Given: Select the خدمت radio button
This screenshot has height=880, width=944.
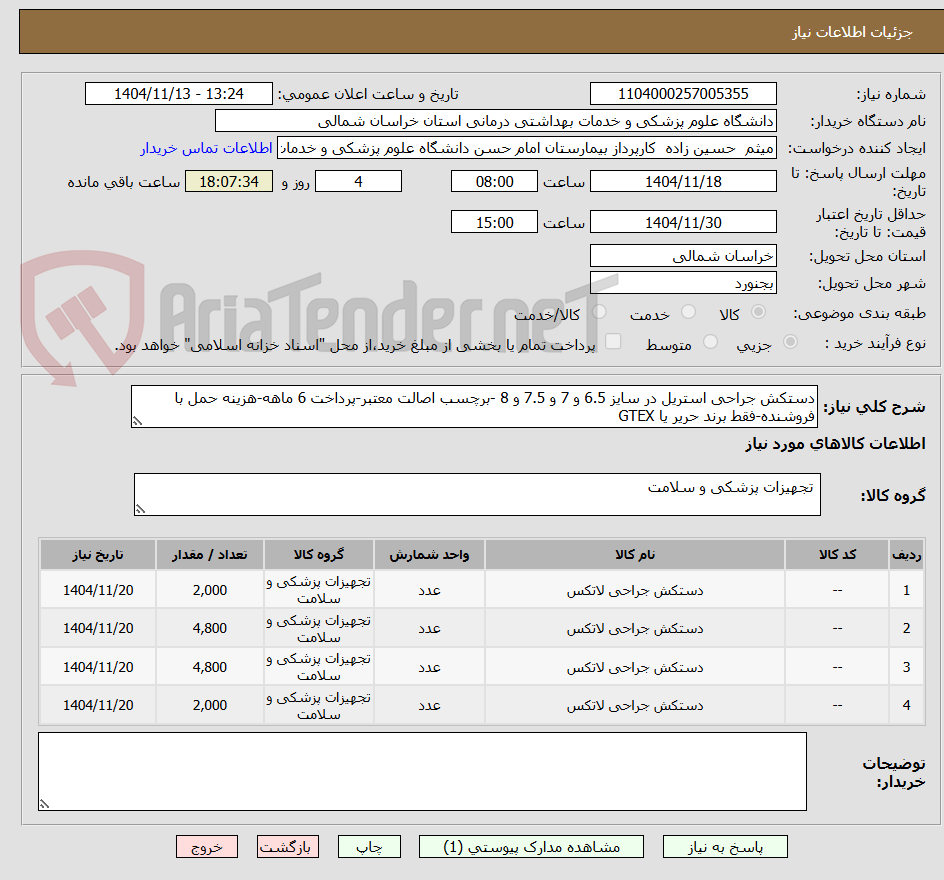Looking at the screenshot, I should coord(688,312).
